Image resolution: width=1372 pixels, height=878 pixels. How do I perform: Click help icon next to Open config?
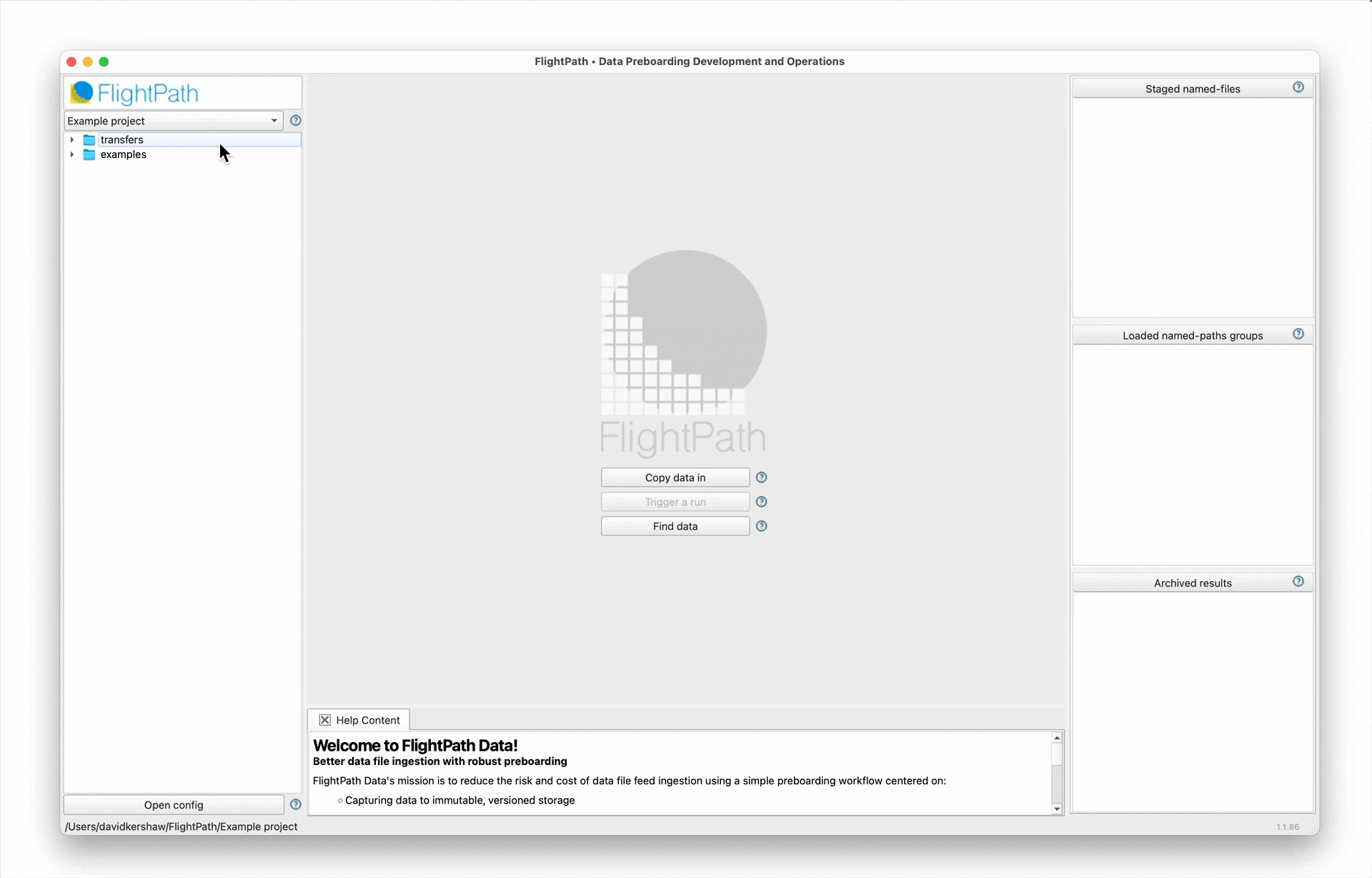[x=295, y=804]
